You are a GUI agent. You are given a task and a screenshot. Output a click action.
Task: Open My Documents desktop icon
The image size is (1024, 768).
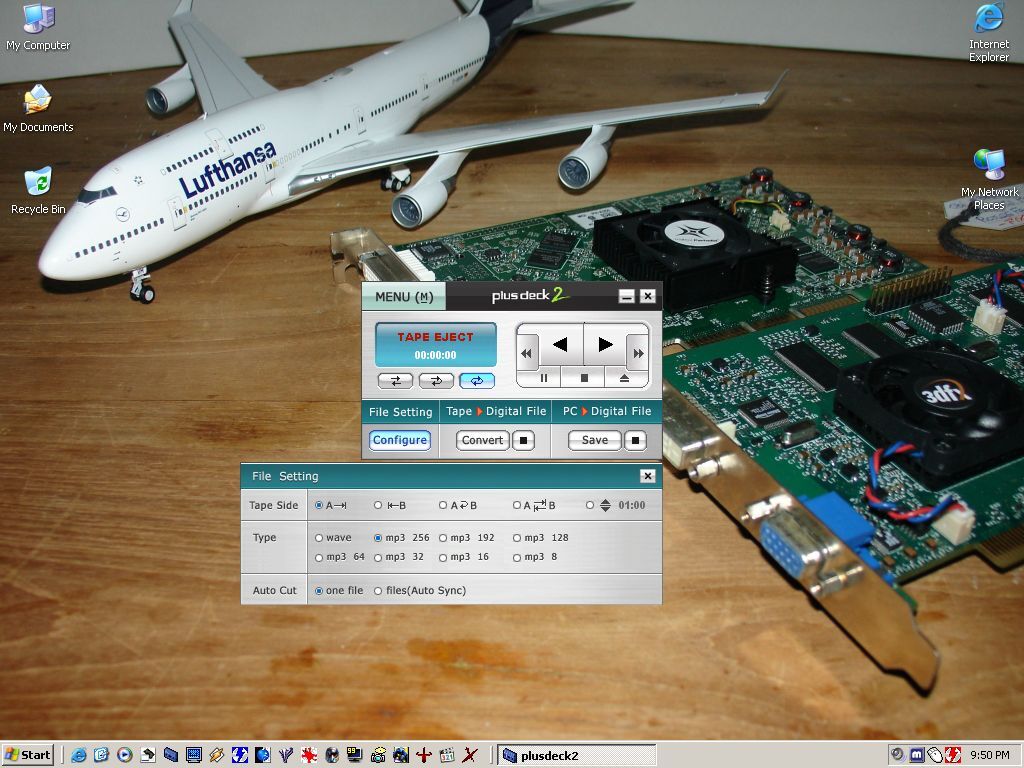click(38, 108)
